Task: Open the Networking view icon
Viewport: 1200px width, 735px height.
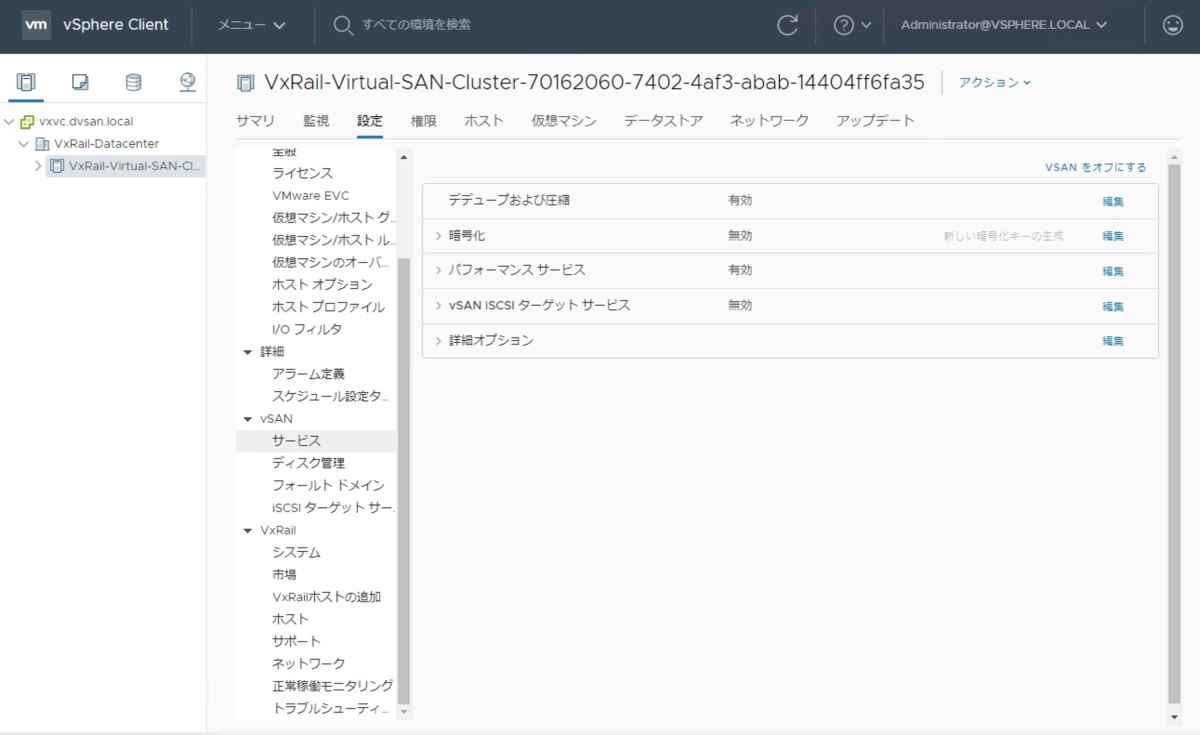Action: tap(187, 82)
